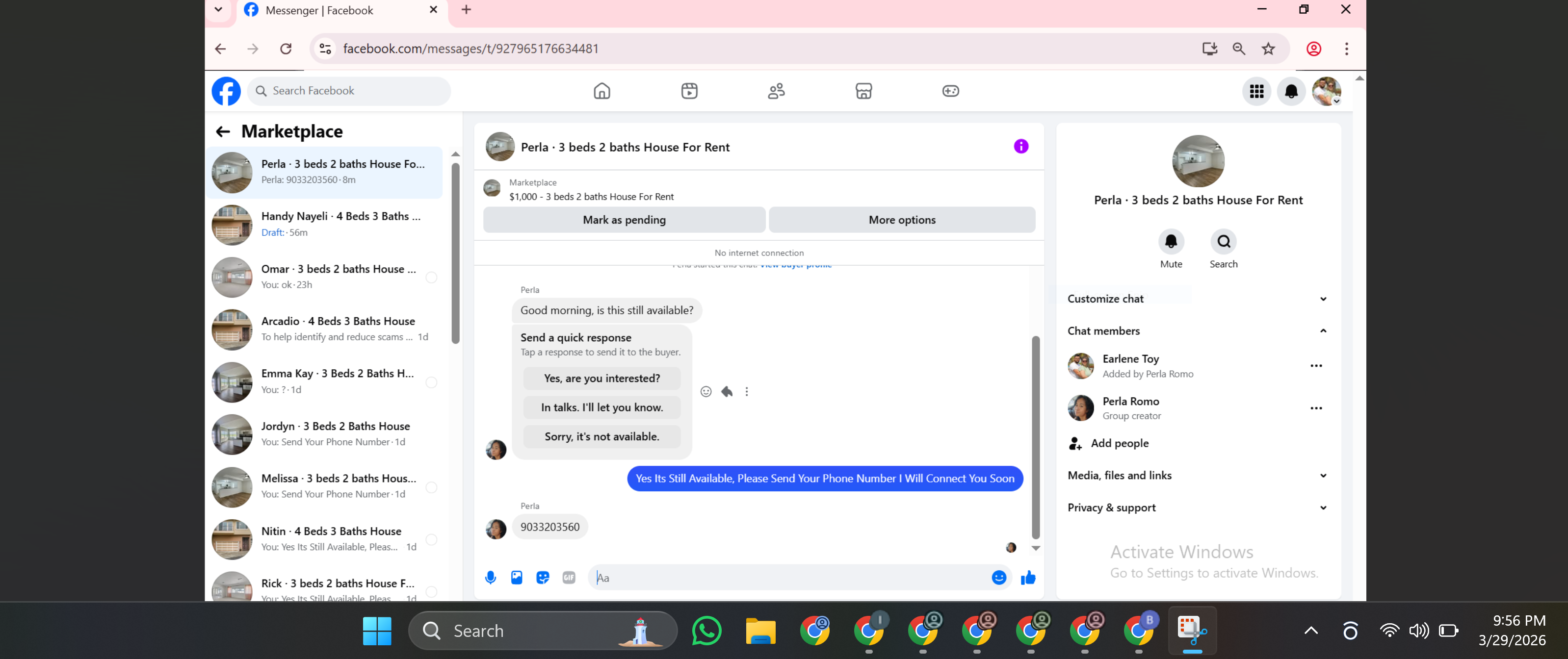This screenshot has width=1568, height=659.
Task: Click the conversation list scrollbar
Action: pyautogui.click(x=455, y=253)
